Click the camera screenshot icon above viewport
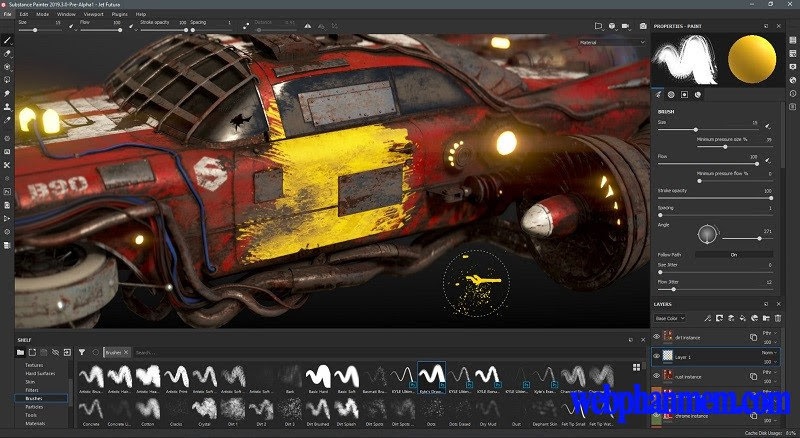The width and height of the screenshot is (800, 438). [643, 26]
